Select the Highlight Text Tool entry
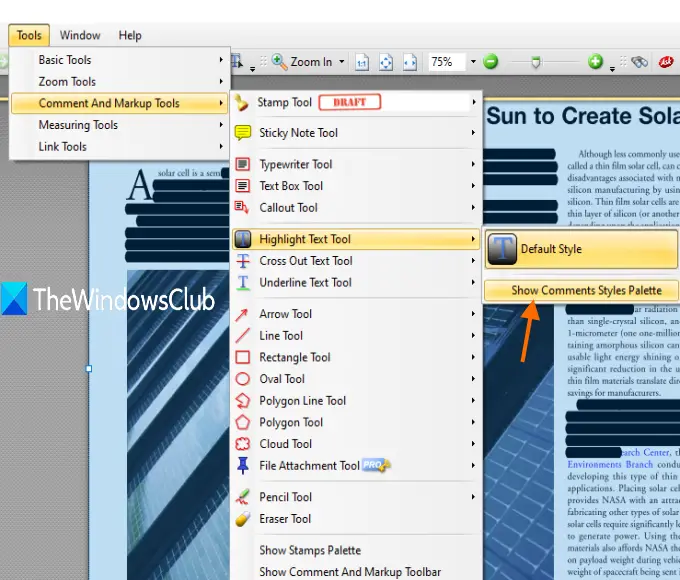This screenshot has height=580, width=680. (356, 239)
